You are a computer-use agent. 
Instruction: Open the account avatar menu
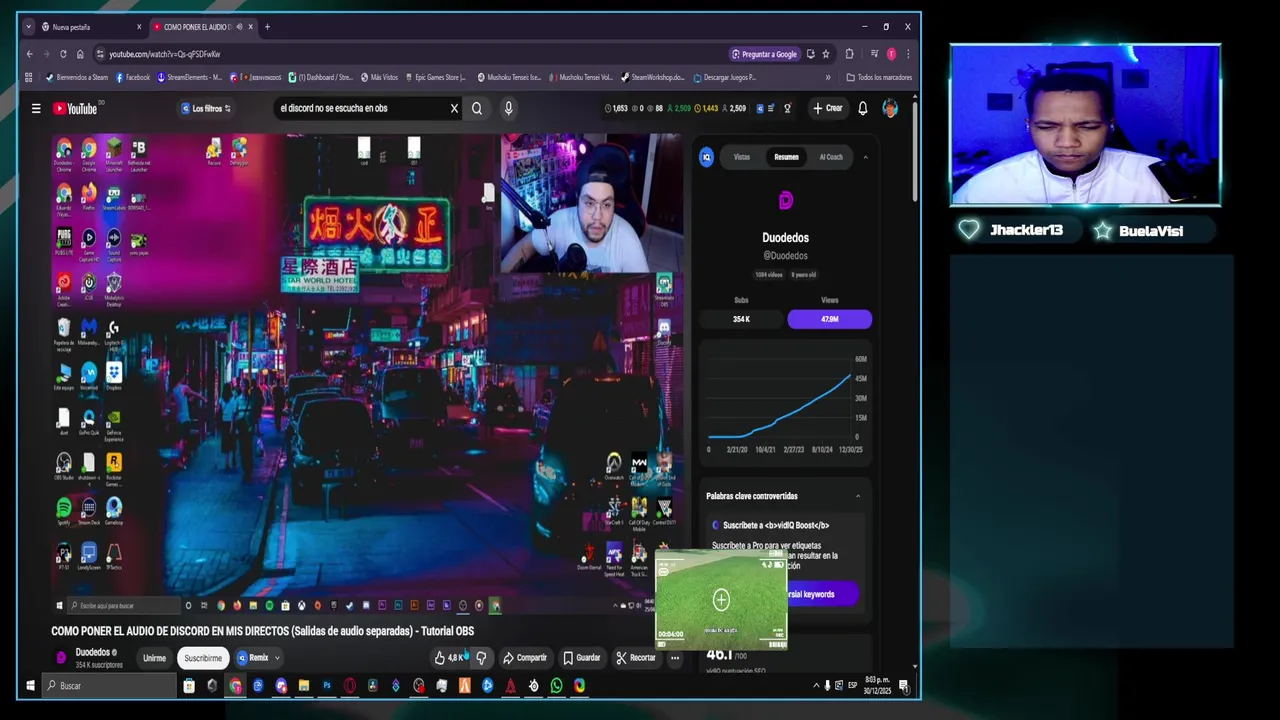click(890, 108)
